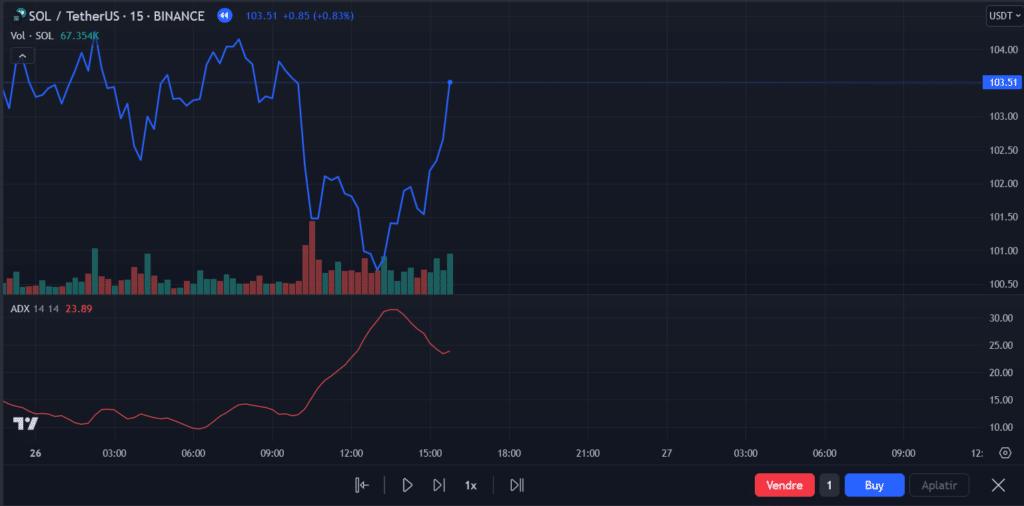The width and height of the screenshot is (1024, 506).
Task: Click the 15:00 time axis label
Action: (x=430, y=452)
